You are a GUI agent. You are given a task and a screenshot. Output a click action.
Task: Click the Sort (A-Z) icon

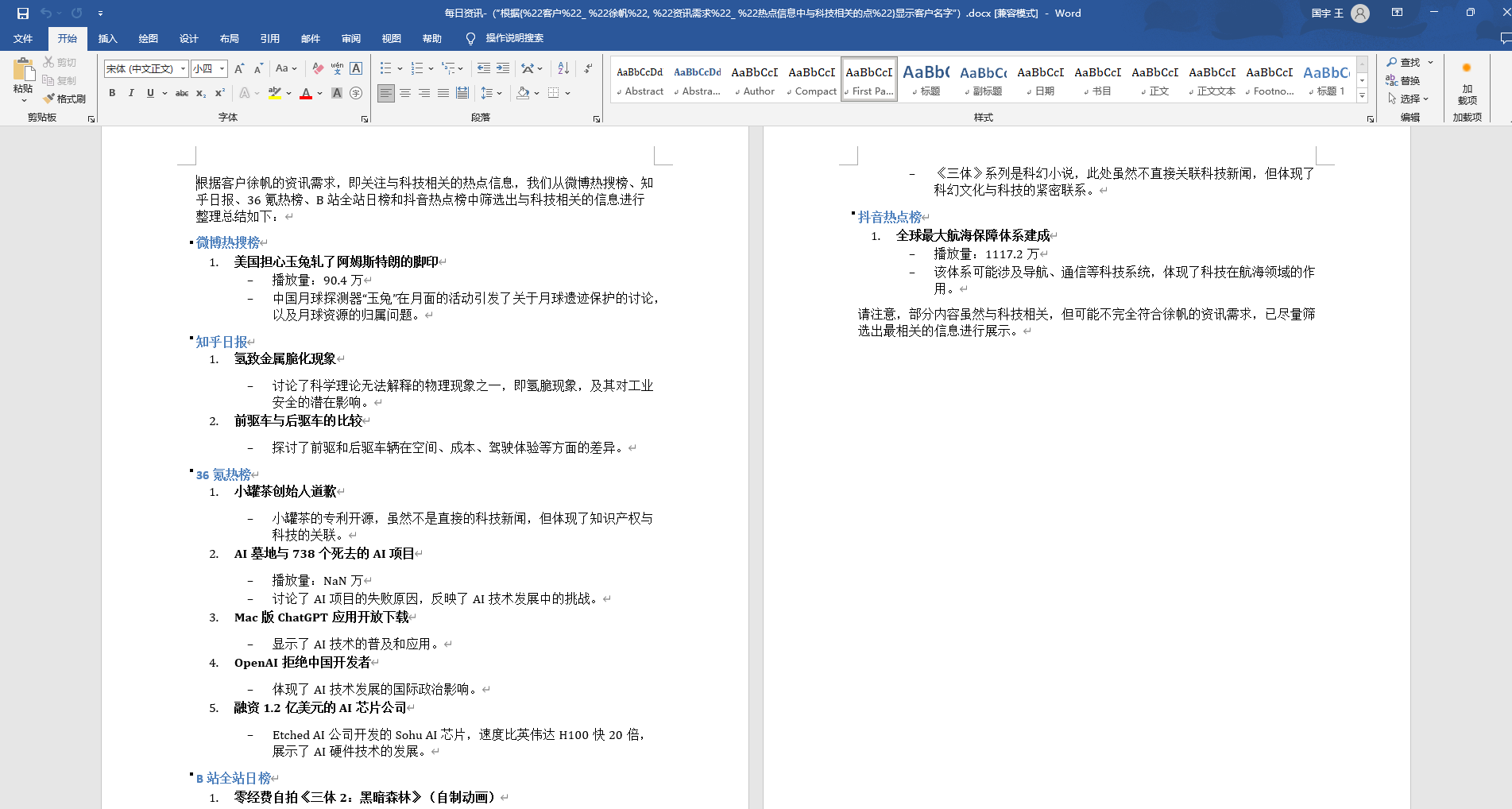point(563,68)
